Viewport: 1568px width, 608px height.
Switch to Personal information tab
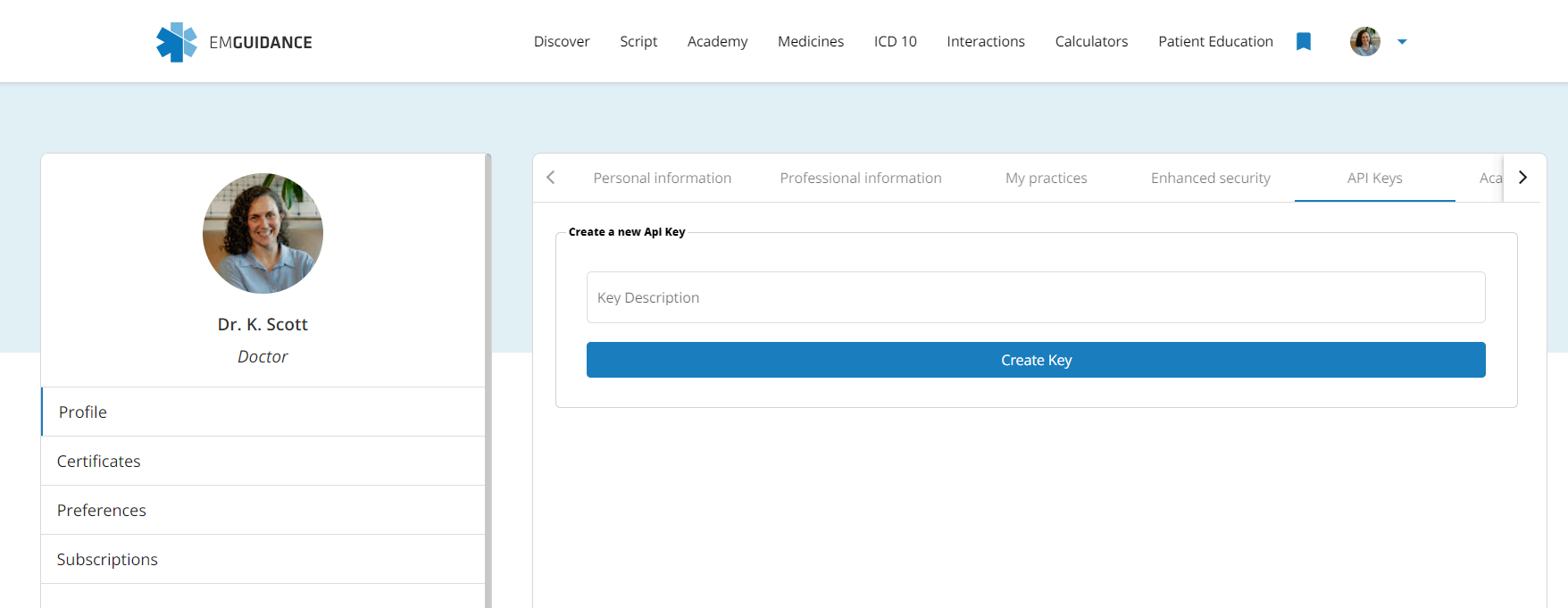(x=662, y=179)
